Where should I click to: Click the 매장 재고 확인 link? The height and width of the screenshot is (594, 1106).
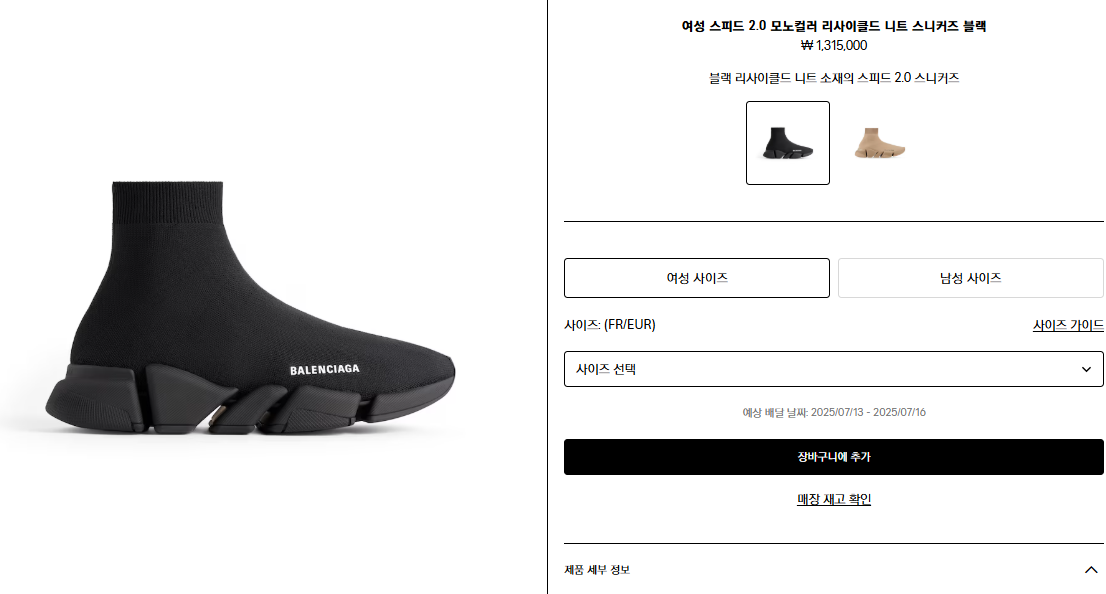(834, 499)
